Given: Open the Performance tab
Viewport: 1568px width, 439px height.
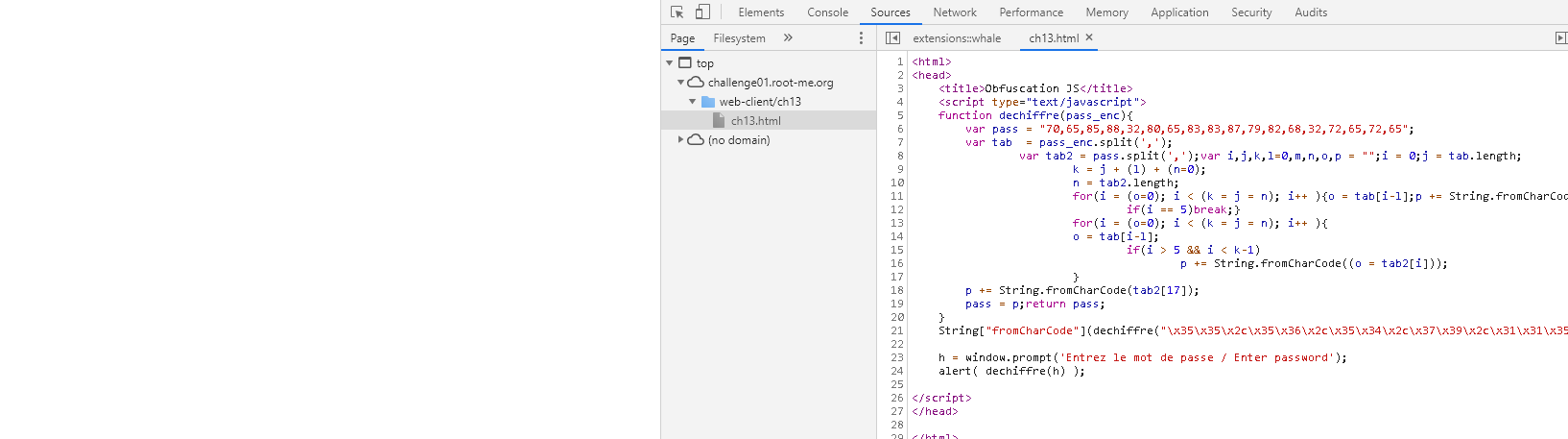Looking at the screenshot, I should click(x=1031, y=12).
